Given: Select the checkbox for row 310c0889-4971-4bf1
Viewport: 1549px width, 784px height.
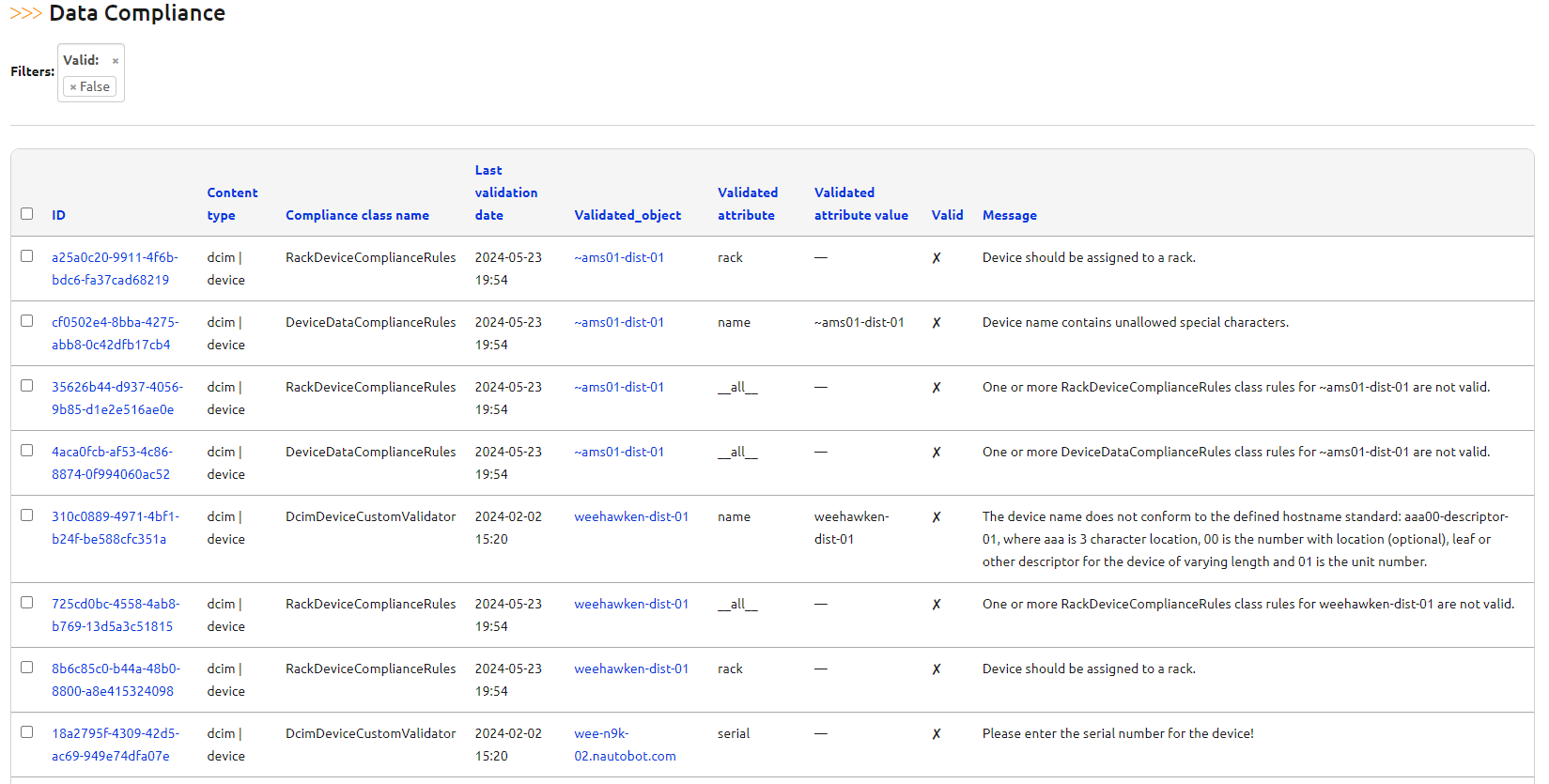Looking at the screenshot, I should 26,515.
